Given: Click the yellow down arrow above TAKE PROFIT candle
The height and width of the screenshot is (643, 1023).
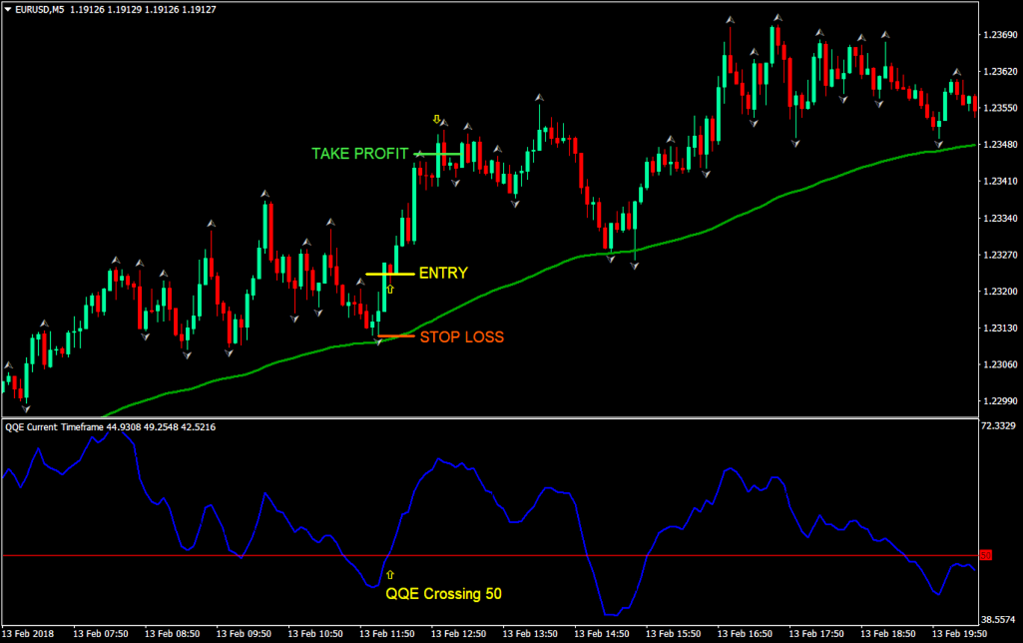Looking at the screenshot, I should tap(436, 120).
